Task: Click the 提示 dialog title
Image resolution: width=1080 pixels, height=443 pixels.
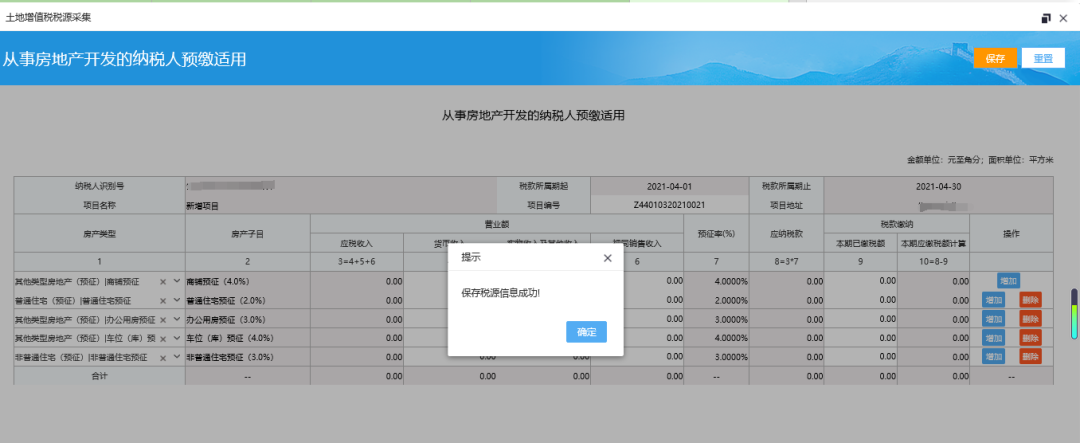Action: [x=471, y=258]
